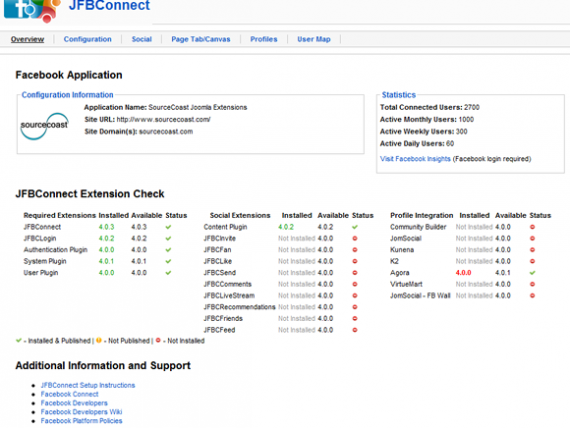Go to the Page Tab/Canvas tab
This screenshot has height=428, width=570.
[x=201, y=39]
